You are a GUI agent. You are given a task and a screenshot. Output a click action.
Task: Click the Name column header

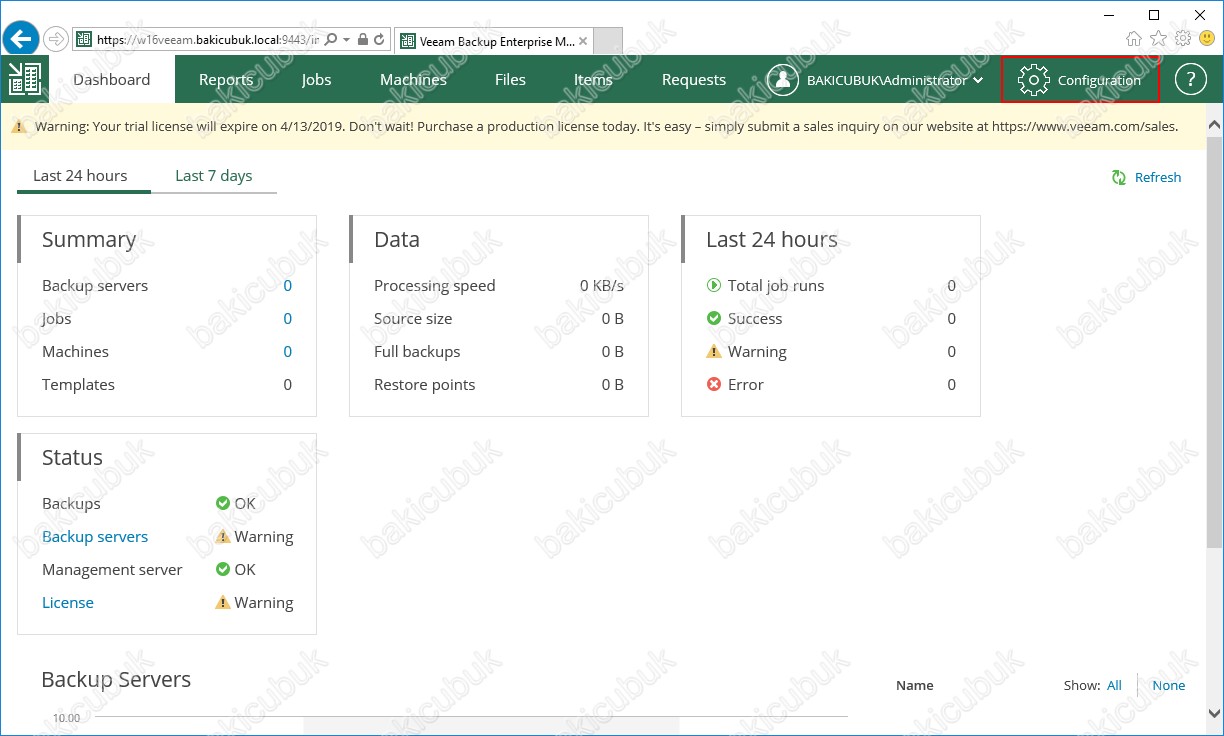click(915, 685)
